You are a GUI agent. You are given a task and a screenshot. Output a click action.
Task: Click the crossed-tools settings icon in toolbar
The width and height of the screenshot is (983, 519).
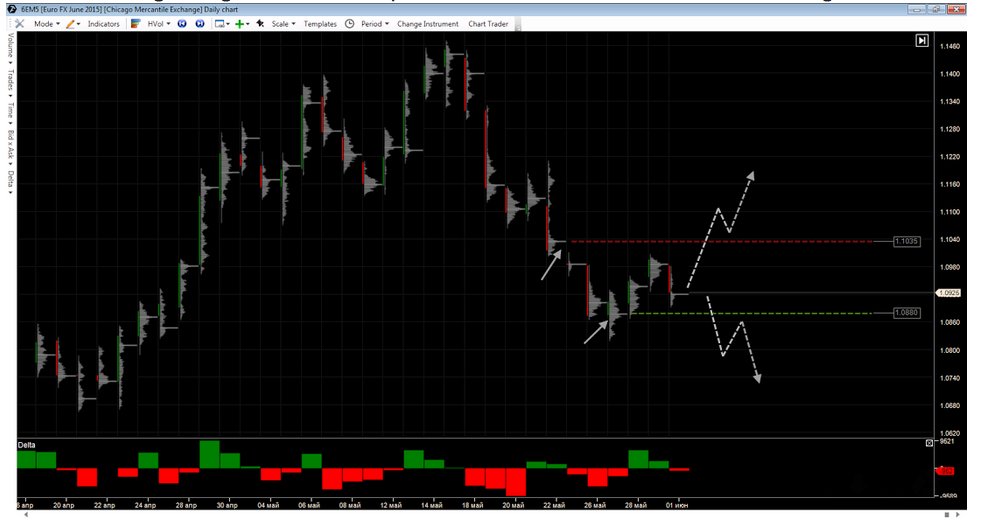pos(19,24)
